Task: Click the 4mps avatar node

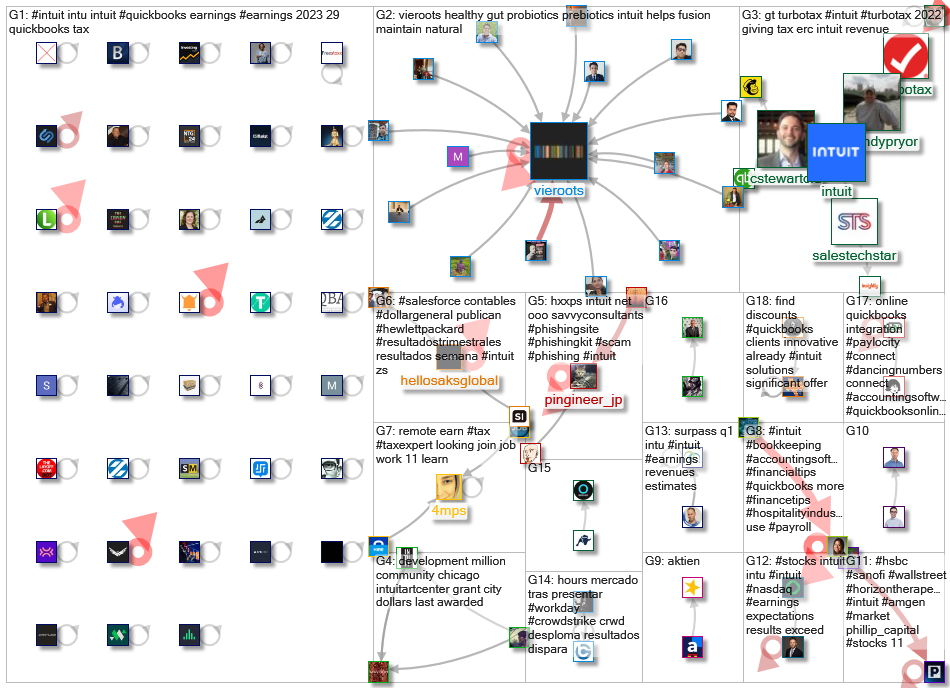Action: 448,488
